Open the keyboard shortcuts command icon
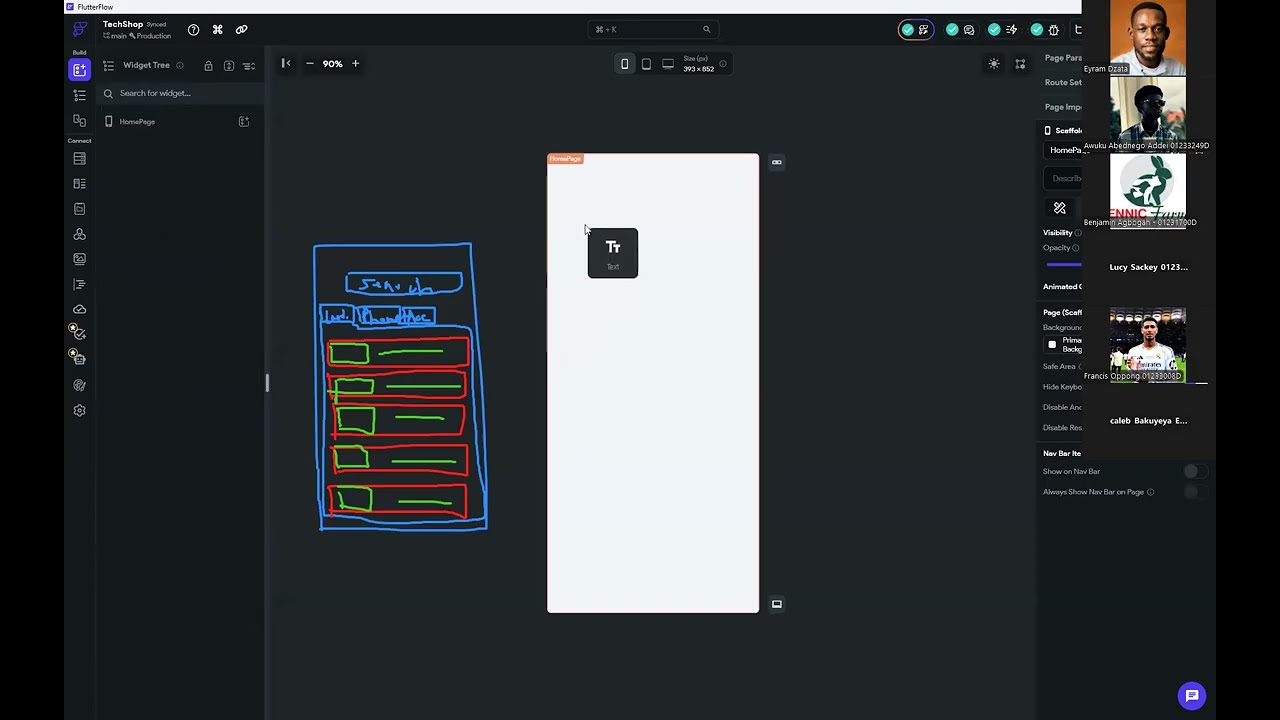 (217, 30)
